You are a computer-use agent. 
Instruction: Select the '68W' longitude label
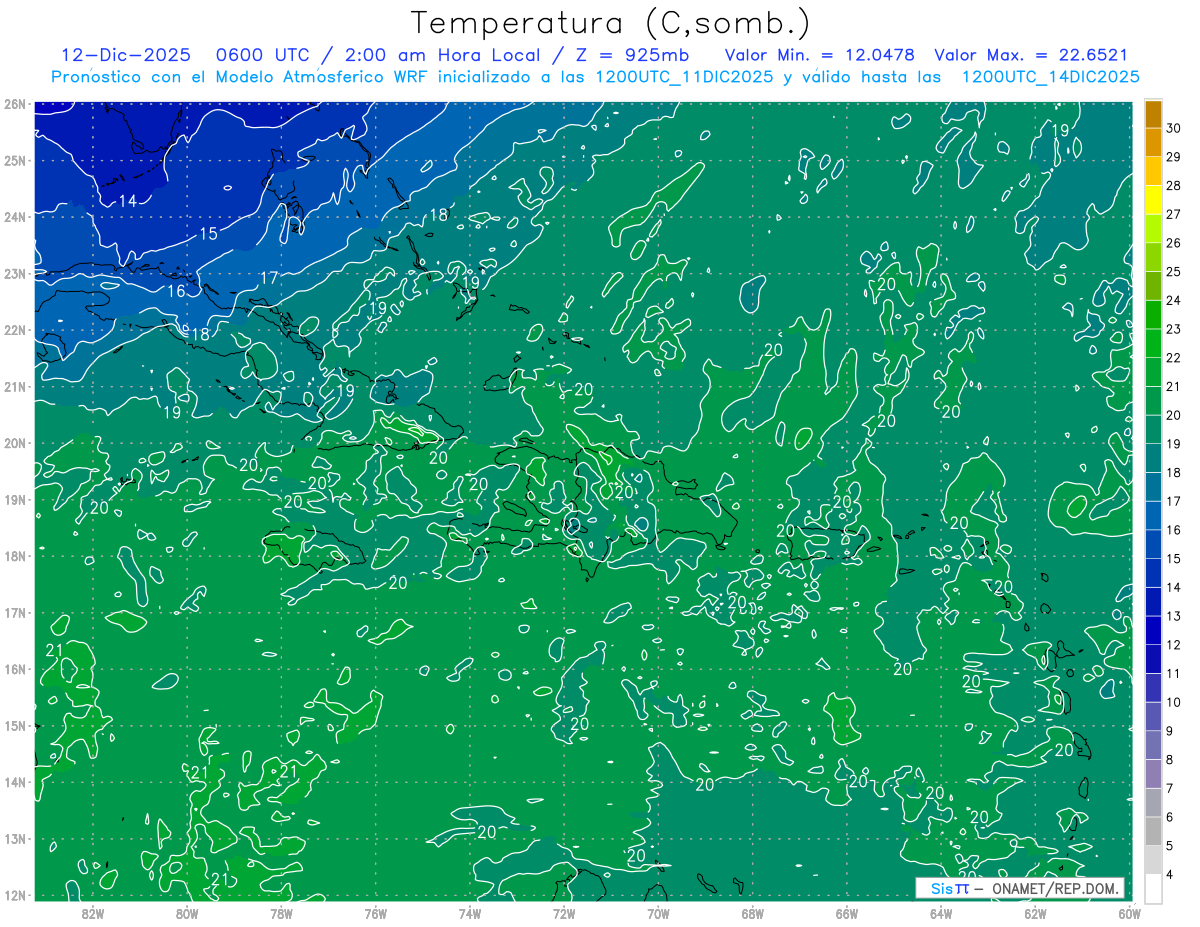pos(753,913)
